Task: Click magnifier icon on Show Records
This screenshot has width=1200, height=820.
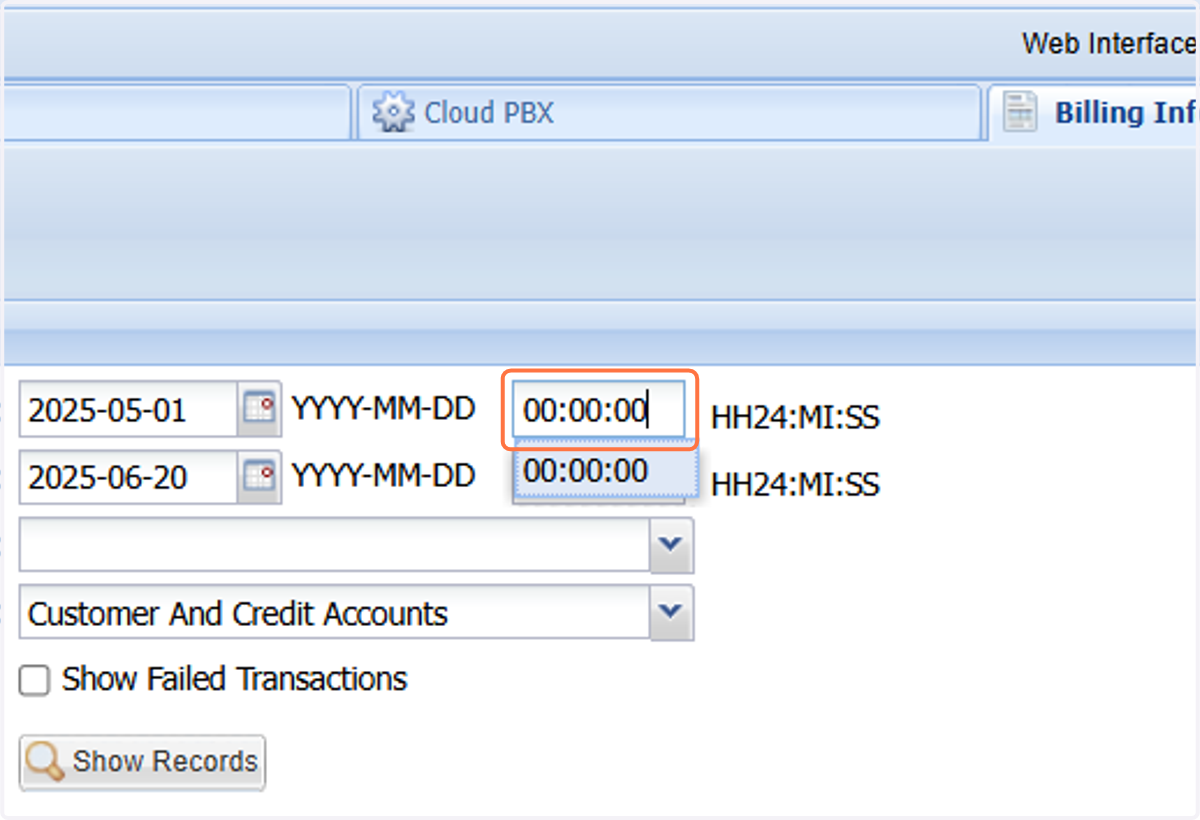Action: tap(45, 762)
